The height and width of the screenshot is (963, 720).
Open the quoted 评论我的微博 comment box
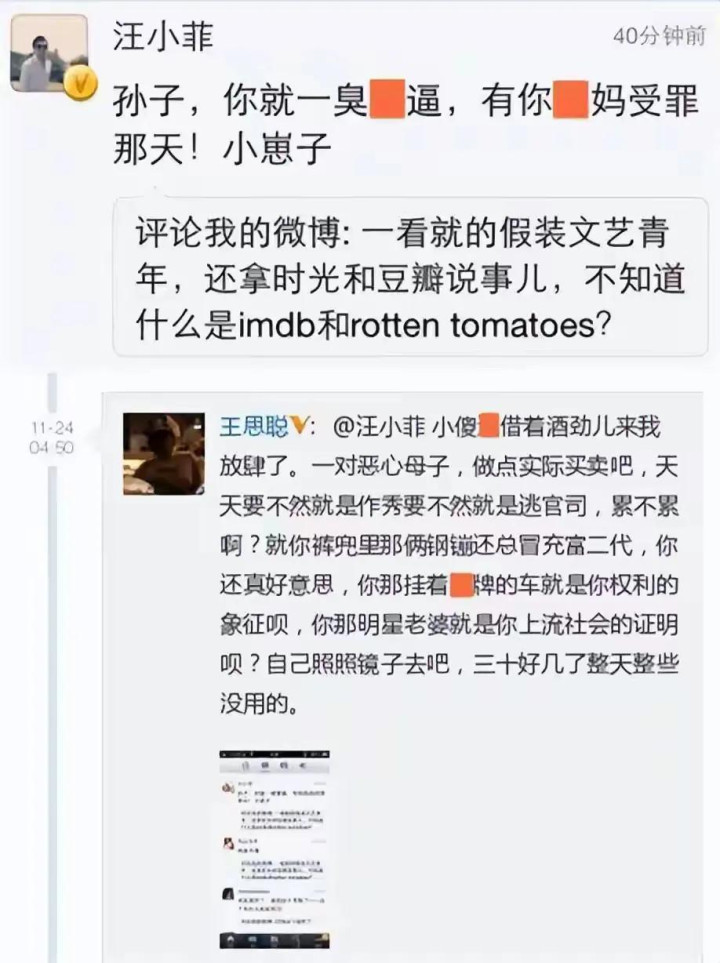pos(410,278)
